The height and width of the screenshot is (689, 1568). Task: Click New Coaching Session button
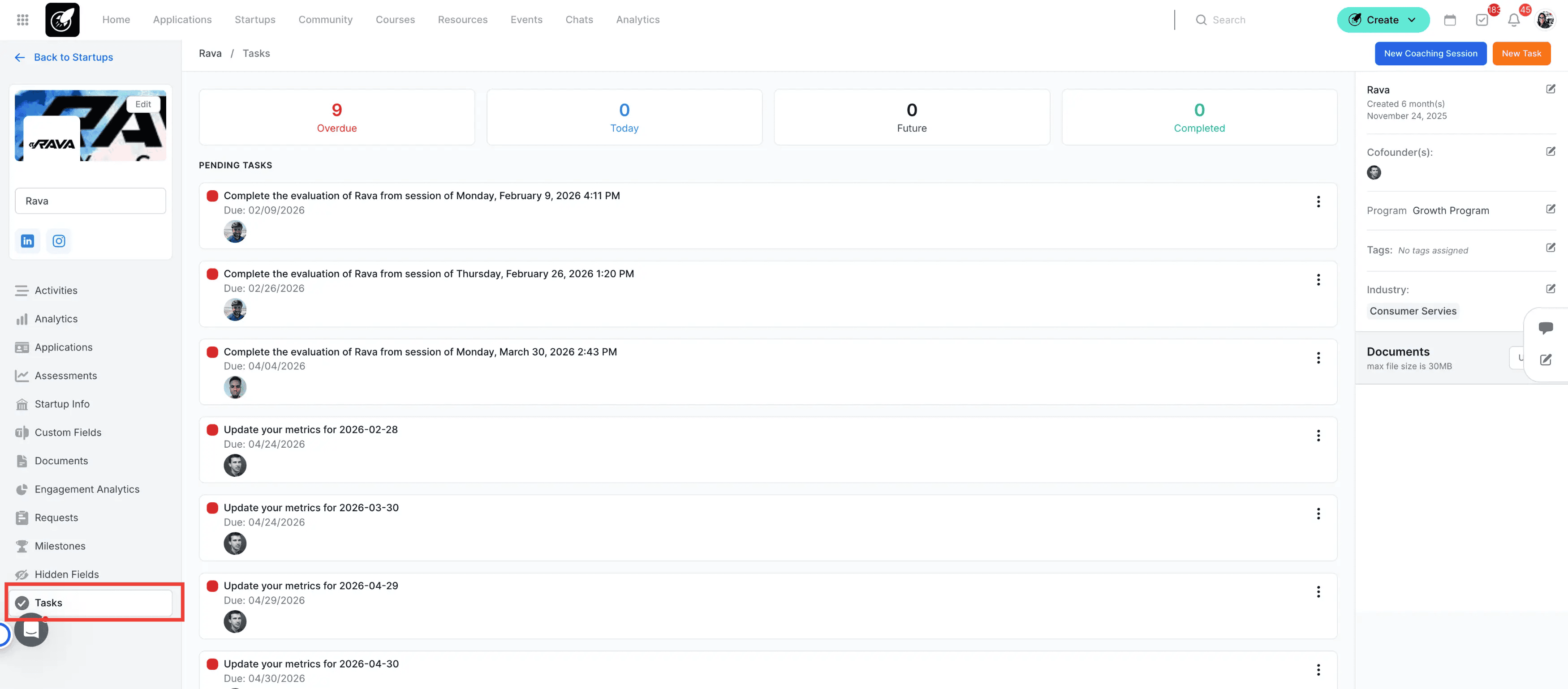[x=1430, y=54]
